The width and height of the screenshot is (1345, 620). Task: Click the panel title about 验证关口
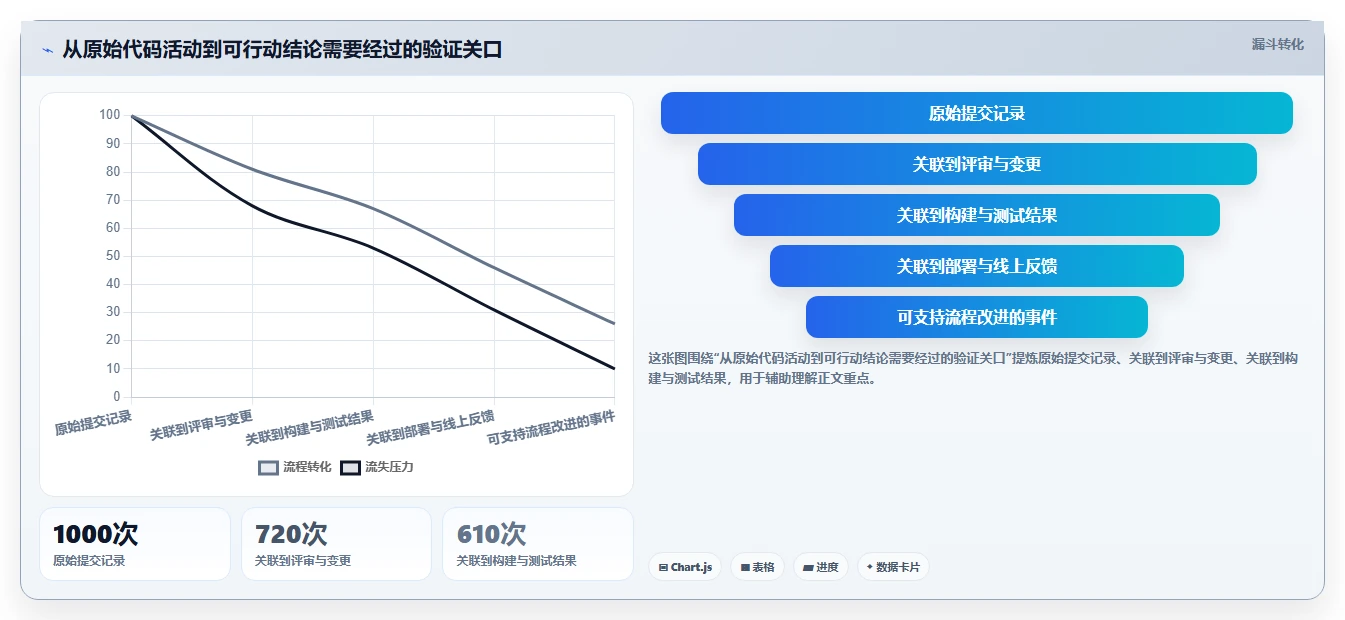(x=282, y=49)
